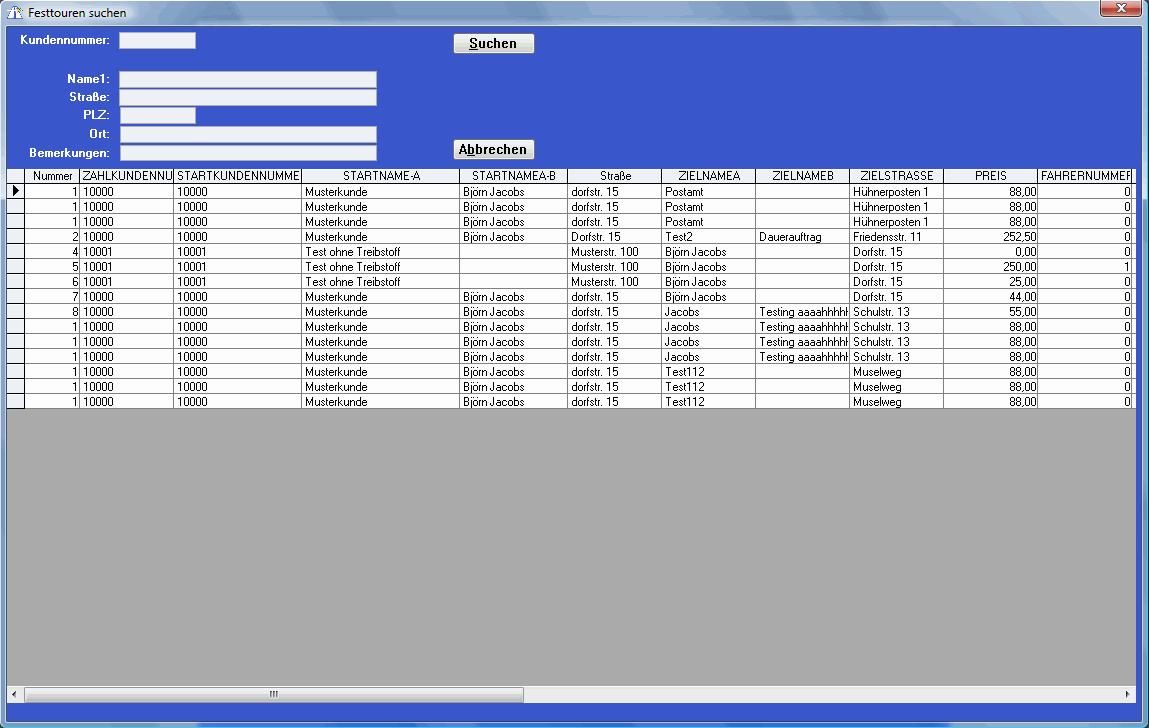
Task: Select the Straße input field
Action: pos(247,97)
